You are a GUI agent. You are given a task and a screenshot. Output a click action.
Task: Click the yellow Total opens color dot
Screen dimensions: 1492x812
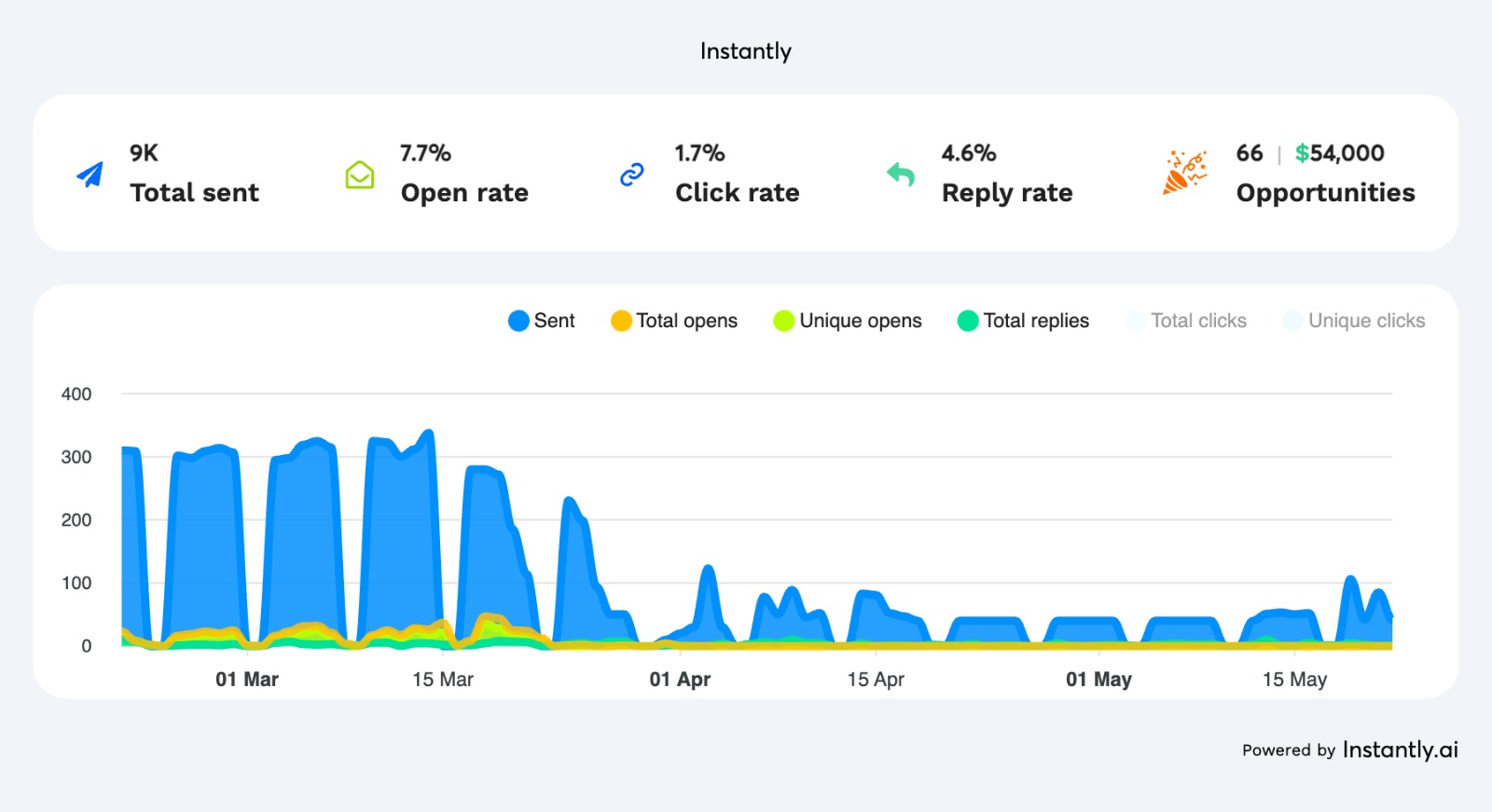[x=621, y=321]
